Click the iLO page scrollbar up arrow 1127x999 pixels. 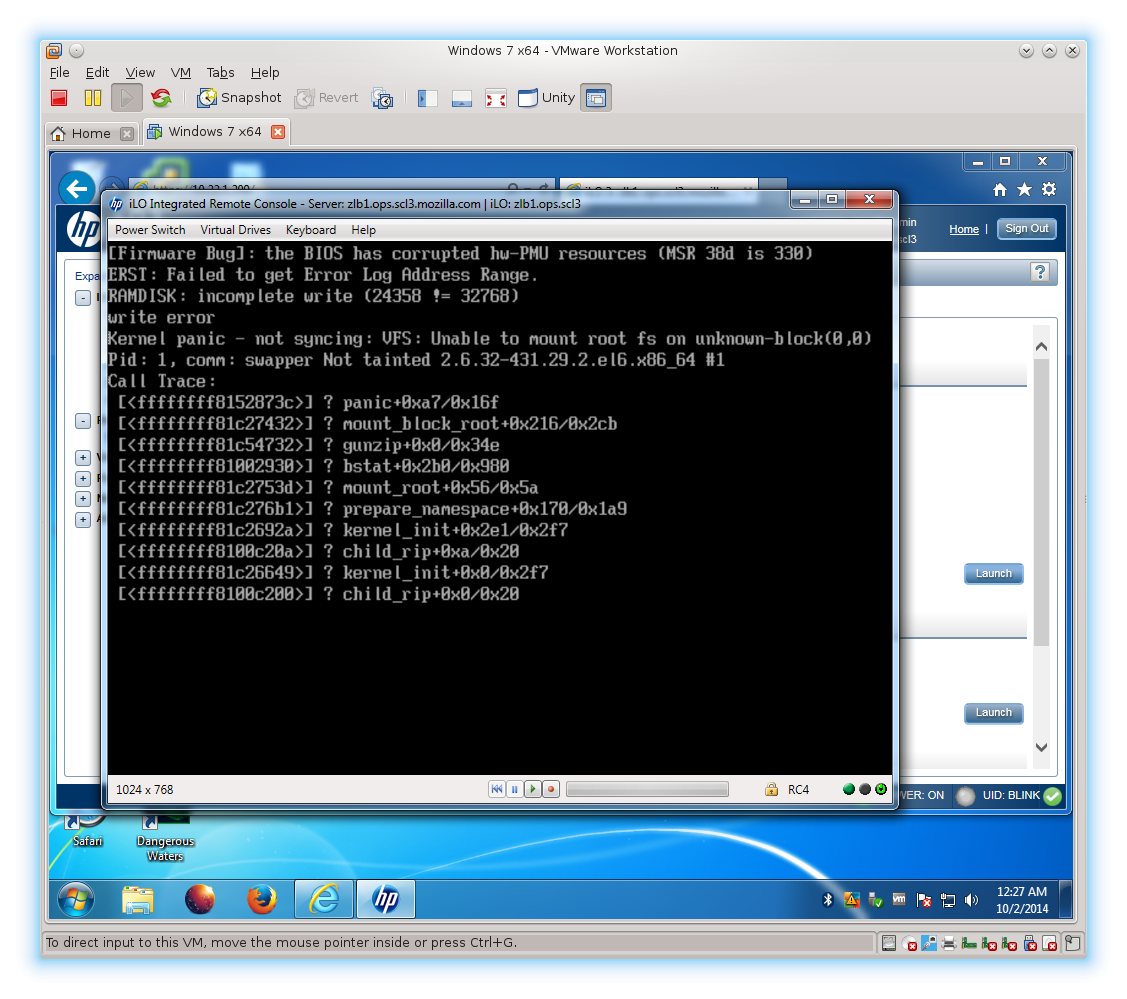tap(1041, 347)
